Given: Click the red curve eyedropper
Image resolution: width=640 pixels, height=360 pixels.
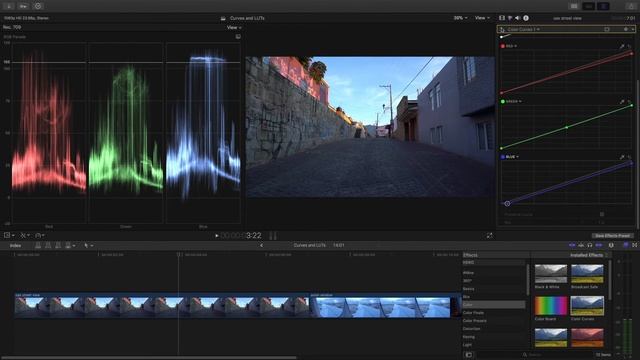Looking at the screenshot, I should click(x=622, y=47).
